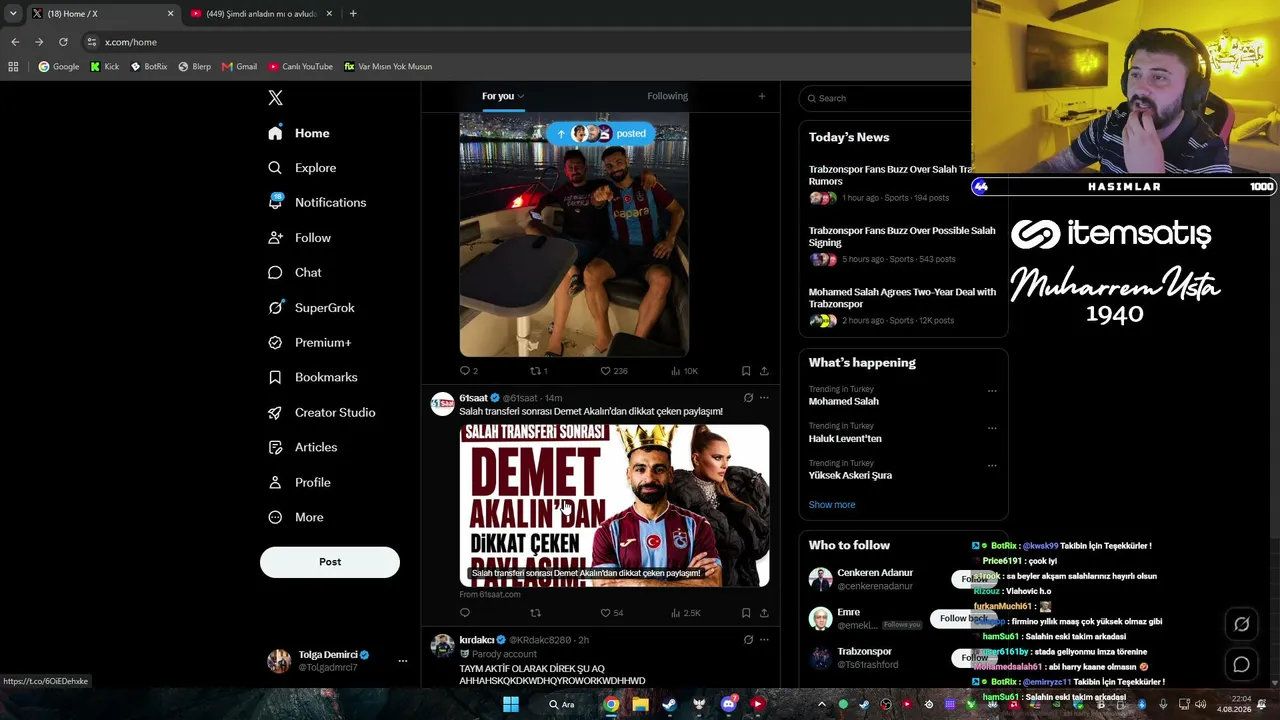1280x720 pixels.
Task: Open a new browser tab
Action: click(x=353, y=14)
